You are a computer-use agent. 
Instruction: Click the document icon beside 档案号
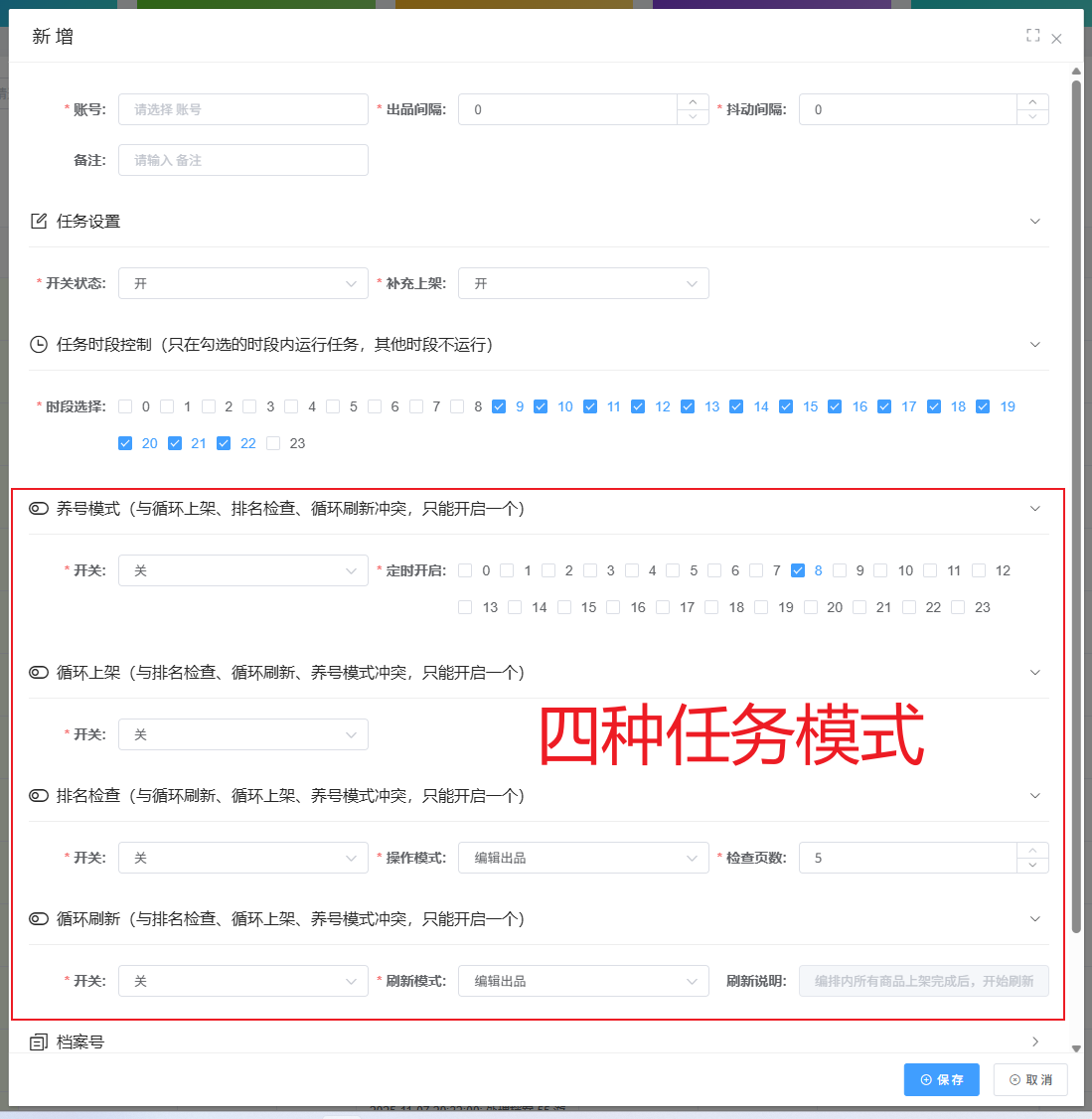point(37,1039)
